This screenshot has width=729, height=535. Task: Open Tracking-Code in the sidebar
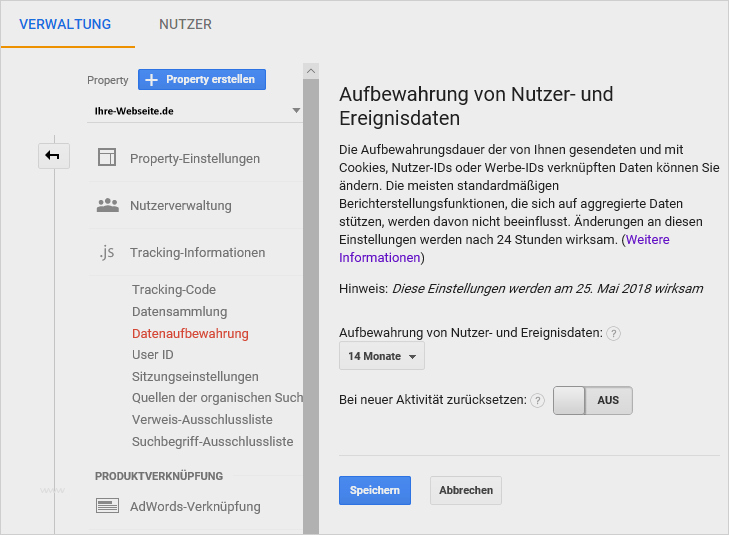174,290
